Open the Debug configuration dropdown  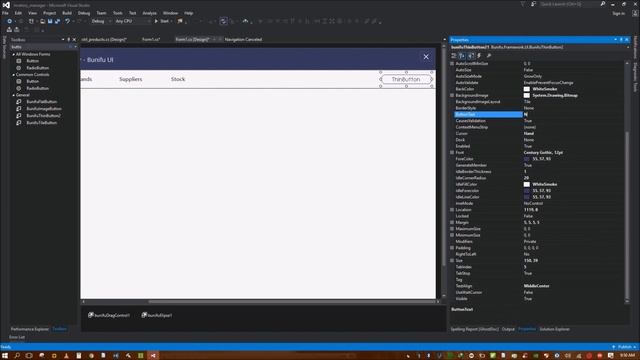(x=100, y=21)
